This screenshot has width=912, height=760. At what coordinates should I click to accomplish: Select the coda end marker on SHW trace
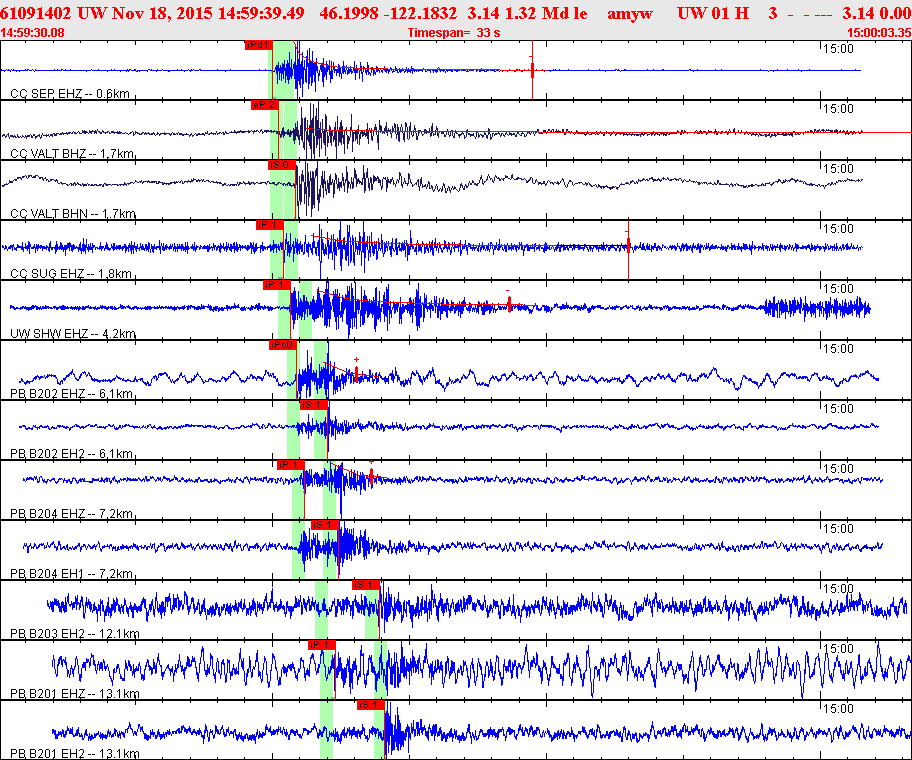(x=509, y=304)
